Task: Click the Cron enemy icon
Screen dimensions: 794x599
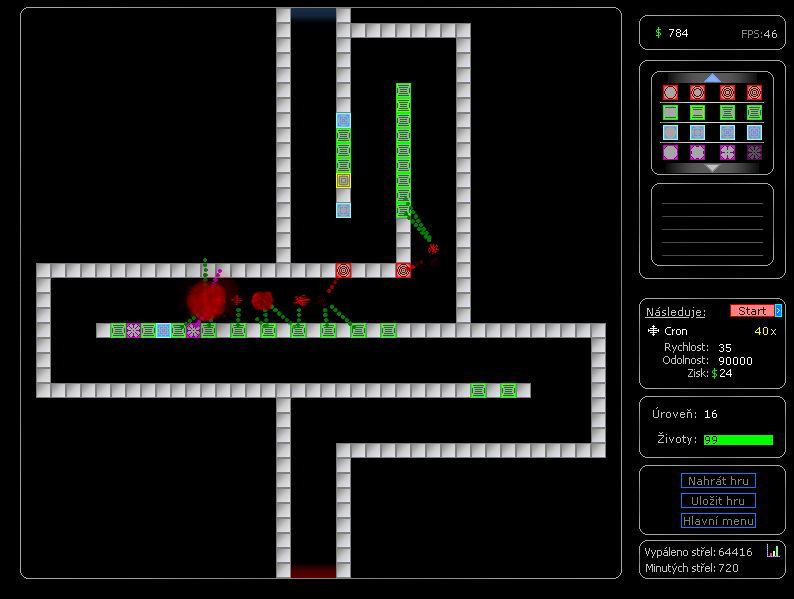Action: [x=653, y=331]
